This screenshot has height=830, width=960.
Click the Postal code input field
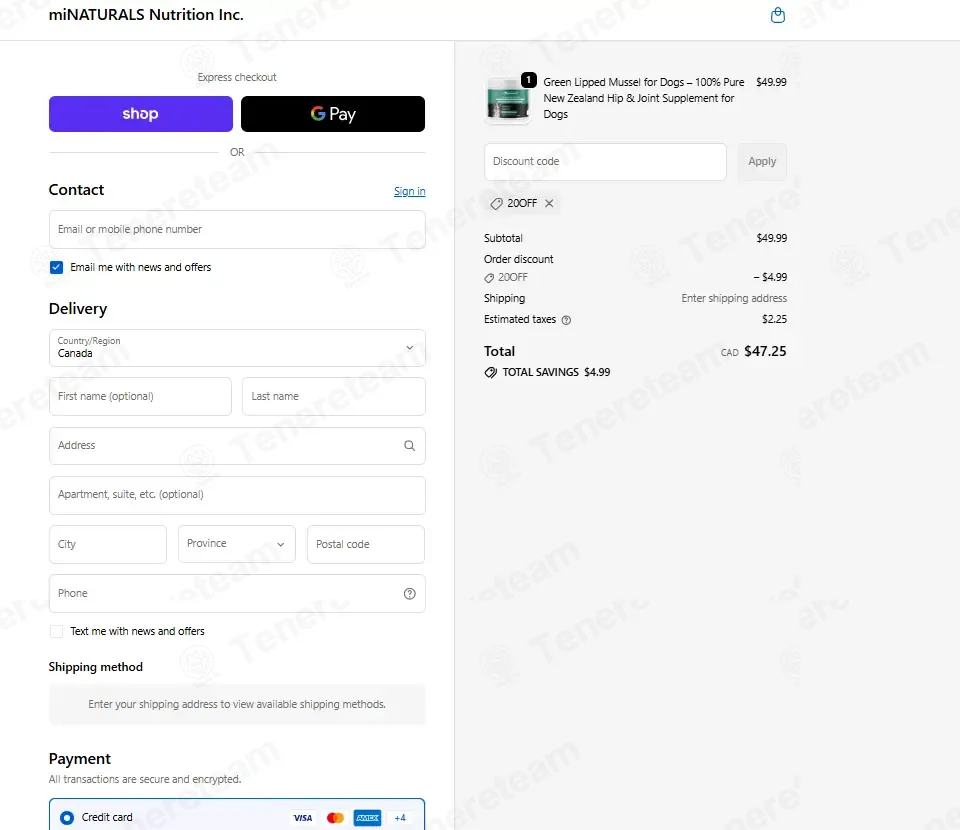tap(366, 544)
